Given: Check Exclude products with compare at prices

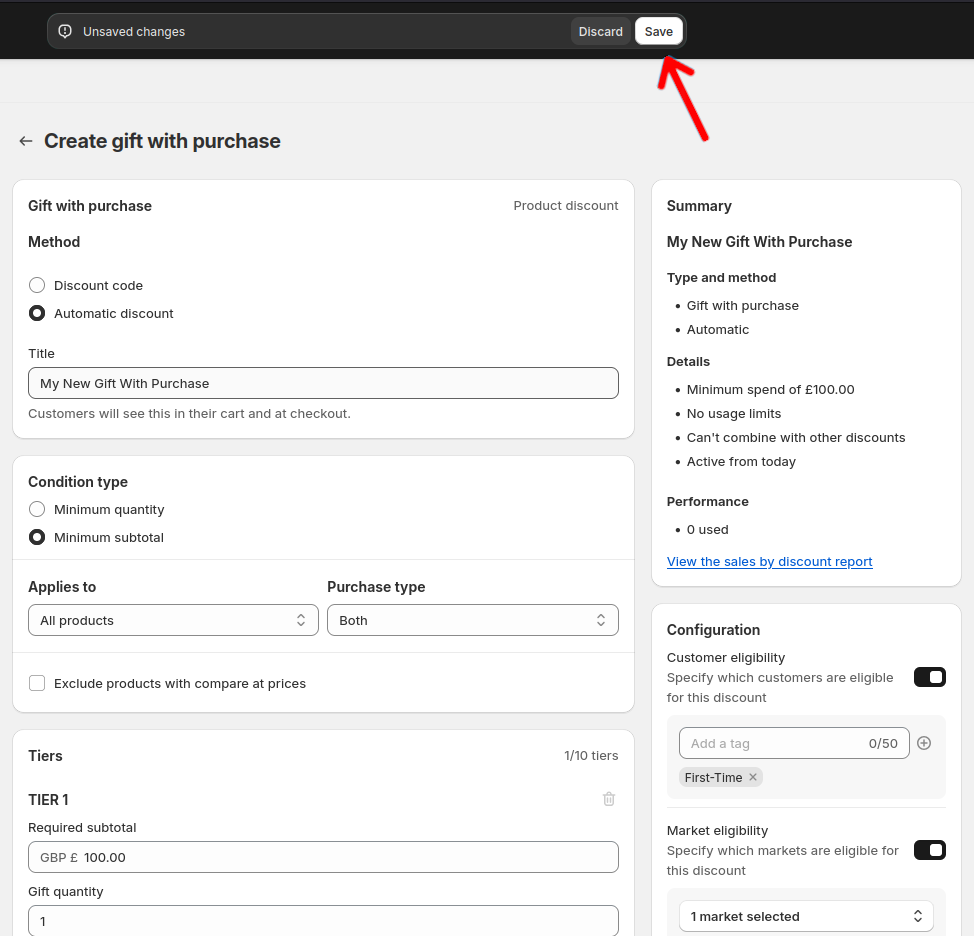Looking at the screenshot, I should click(37, 683).
